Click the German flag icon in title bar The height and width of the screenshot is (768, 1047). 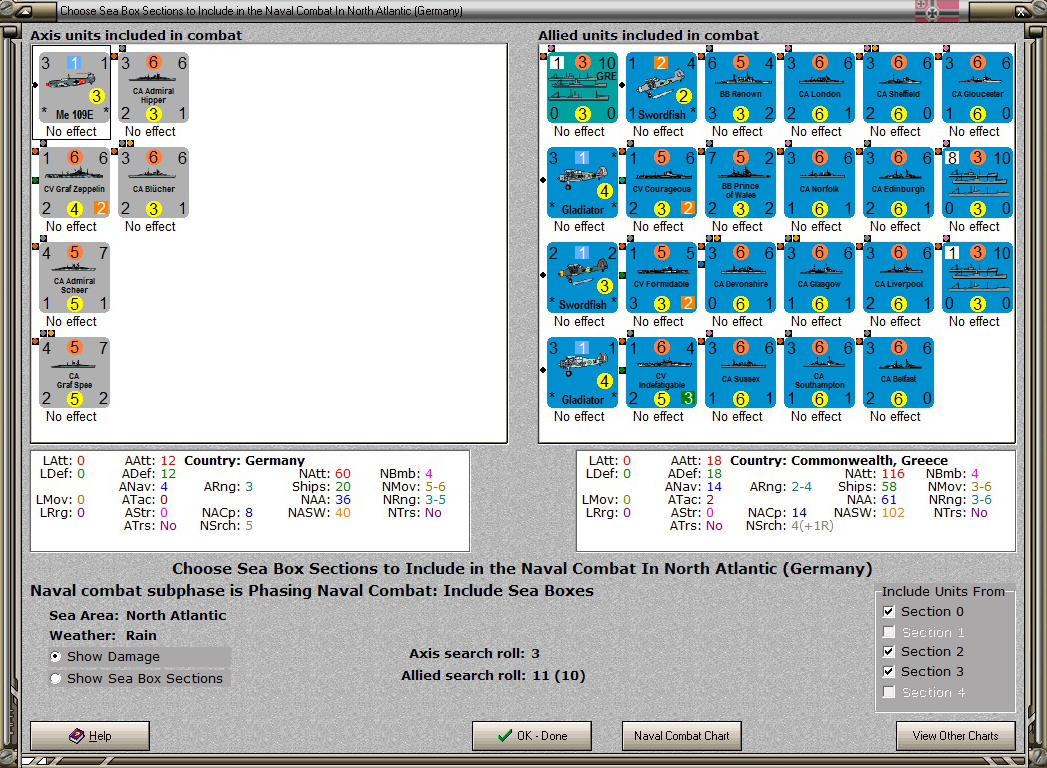[935, 11]
